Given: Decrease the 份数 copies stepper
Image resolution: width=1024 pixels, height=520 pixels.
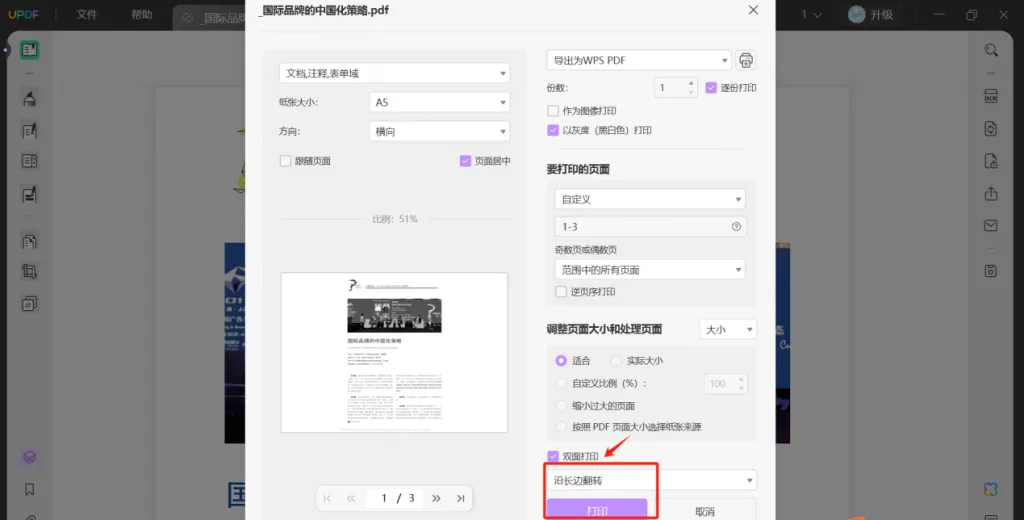Looking at the screenshot, I should click(691, 92).
